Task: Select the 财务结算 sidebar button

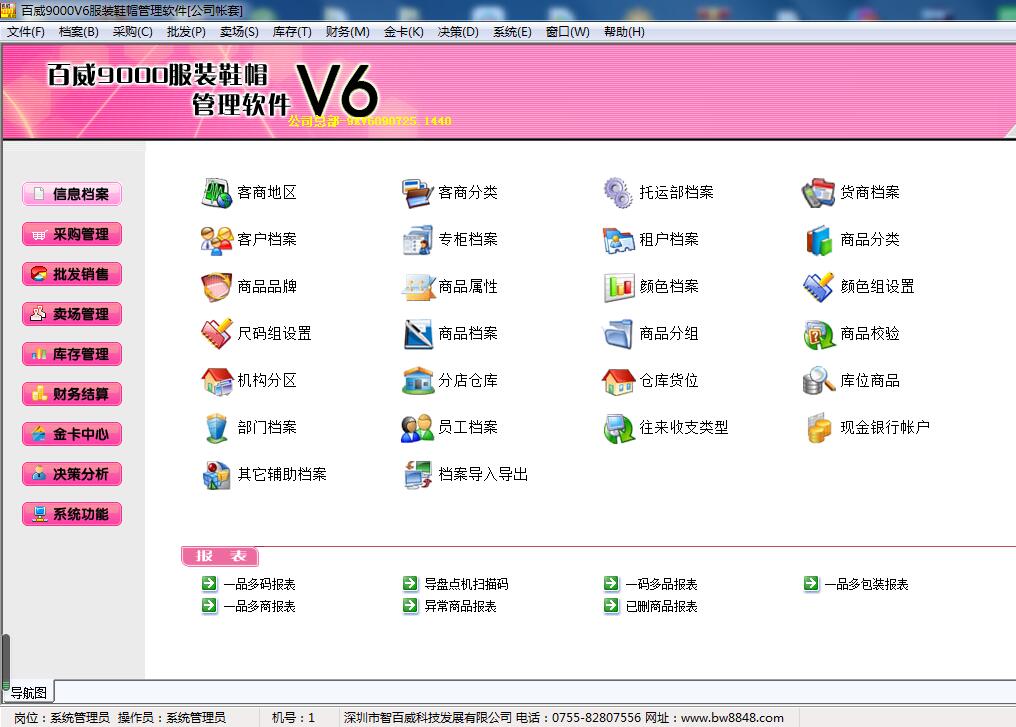Action: coord(72,394)
